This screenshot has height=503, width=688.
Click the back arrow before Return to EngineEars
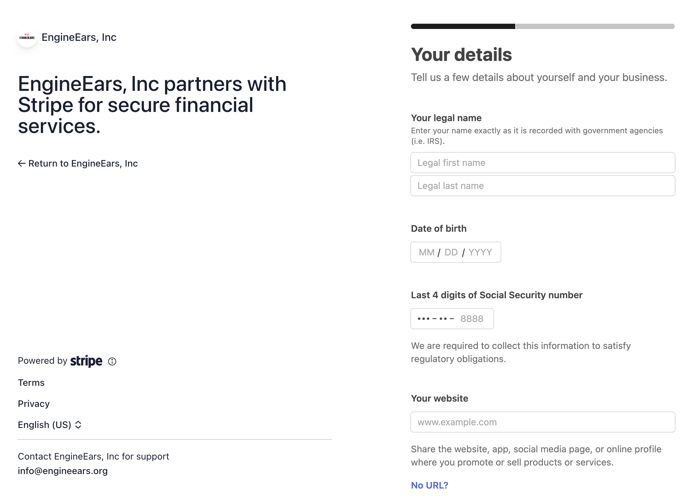(x=21, y=164)
